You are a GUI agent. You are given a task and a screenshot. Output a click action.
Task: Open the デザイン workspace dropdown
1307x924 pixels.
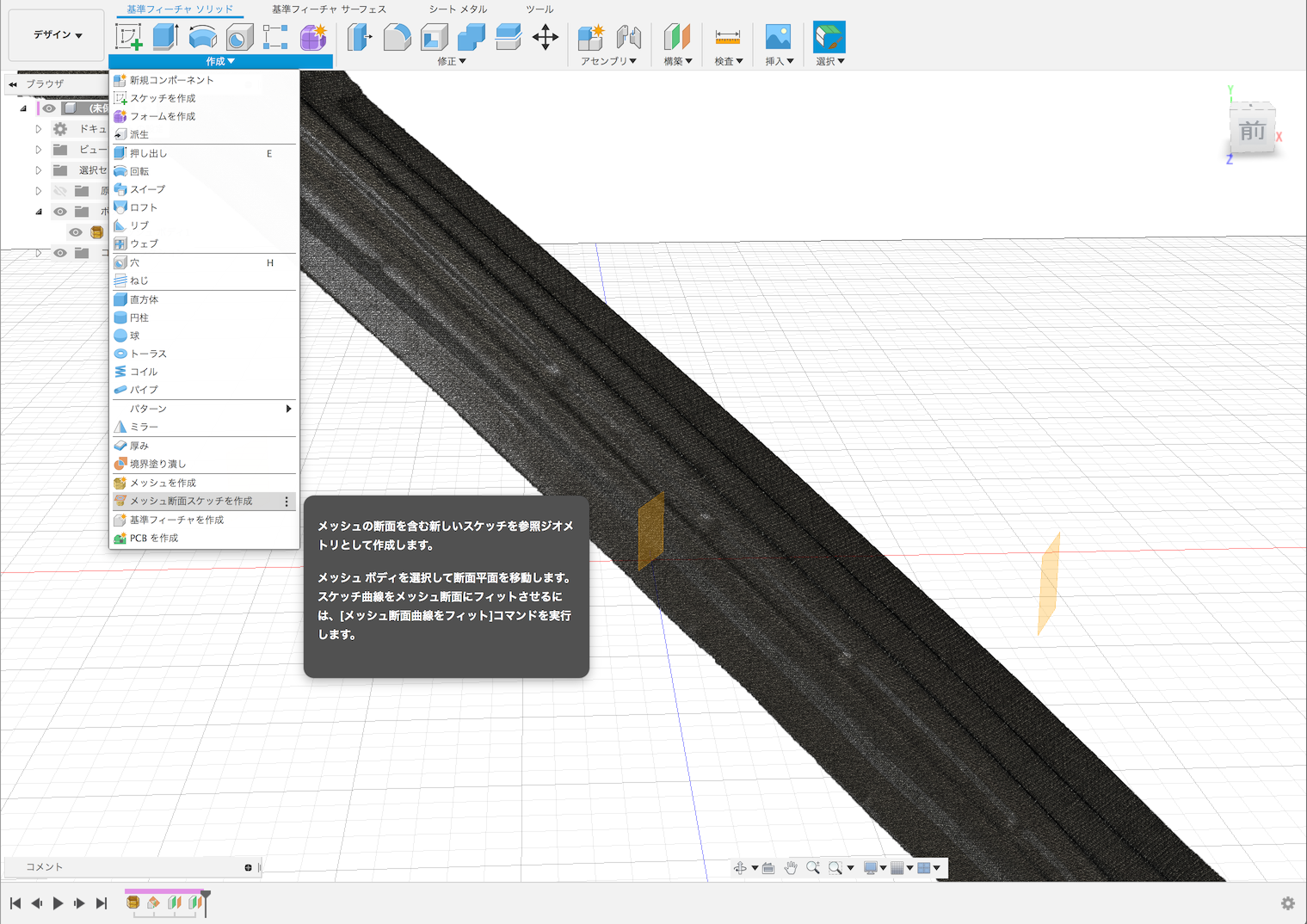pos(58,35)
